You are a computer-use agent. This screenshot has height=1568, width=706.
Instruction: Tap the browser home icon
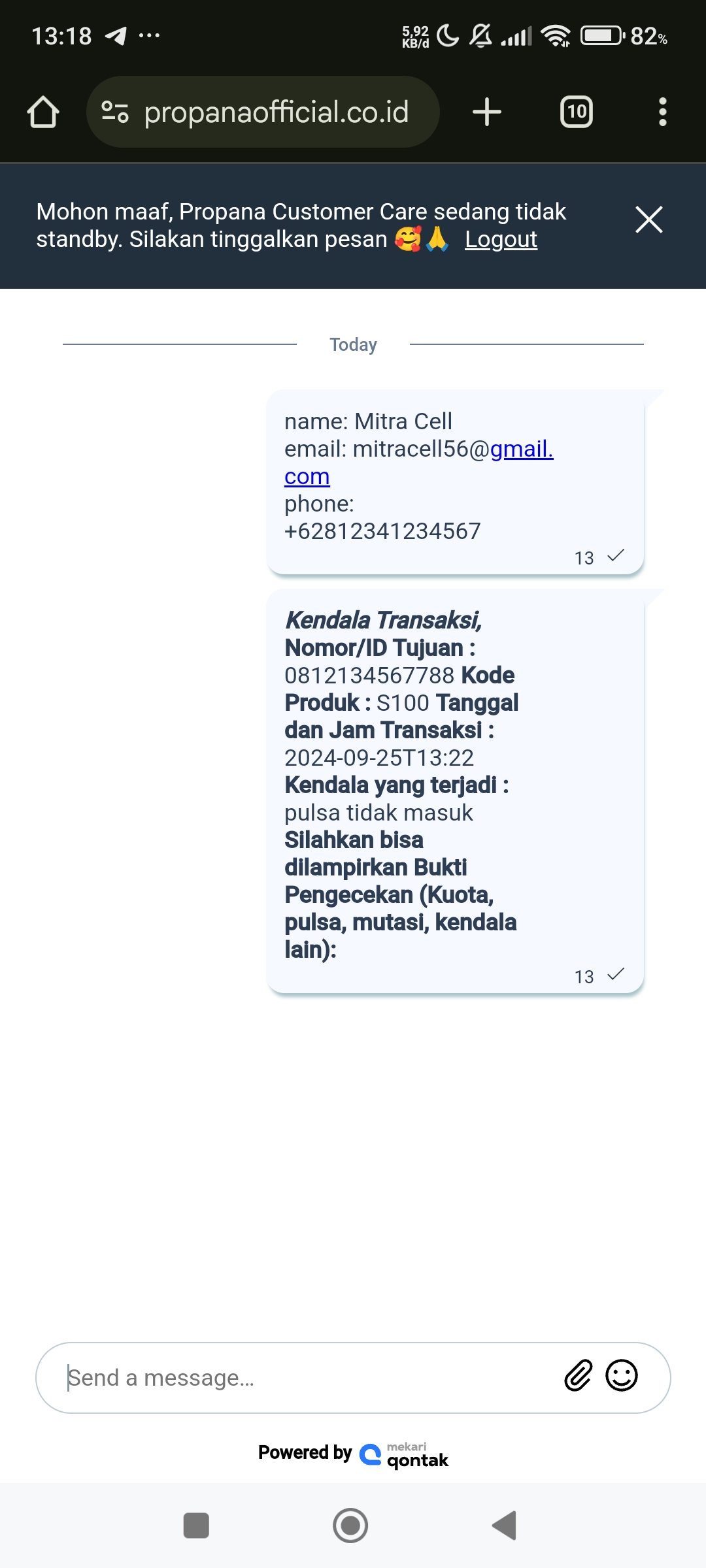tap(43, 112)
